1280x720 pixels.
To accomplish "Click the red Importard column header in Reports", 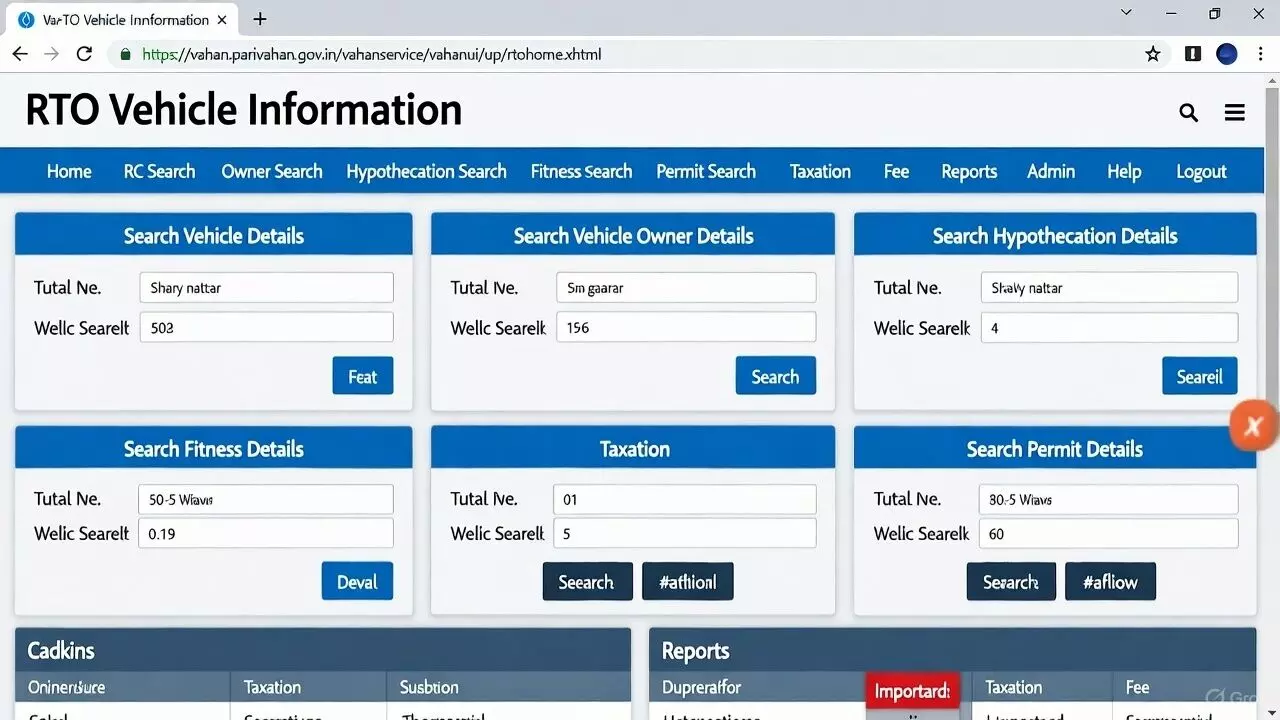I will point(912,691).
